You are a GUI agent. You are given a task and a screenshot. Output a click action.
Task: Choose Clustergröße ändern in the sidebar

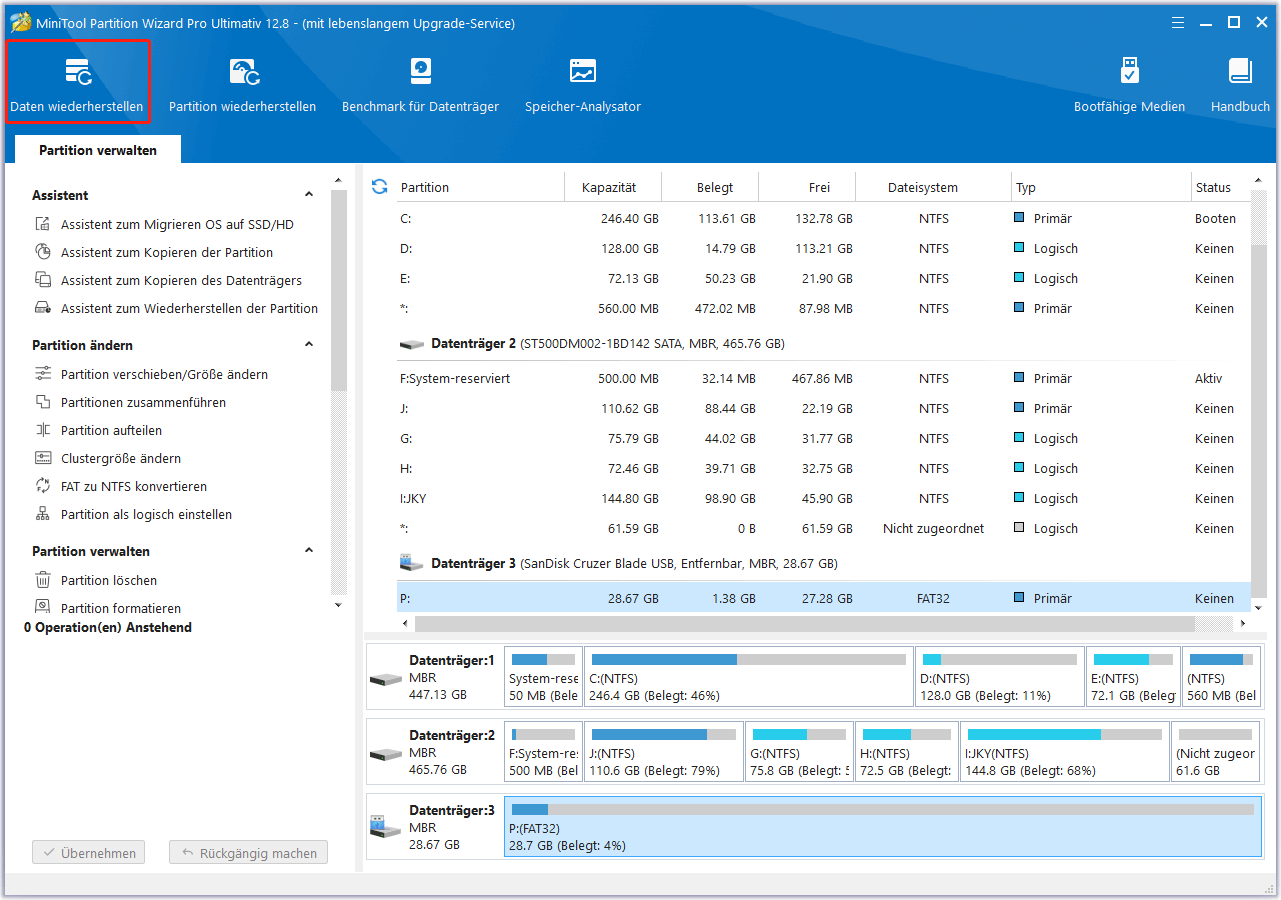(121, 459)
